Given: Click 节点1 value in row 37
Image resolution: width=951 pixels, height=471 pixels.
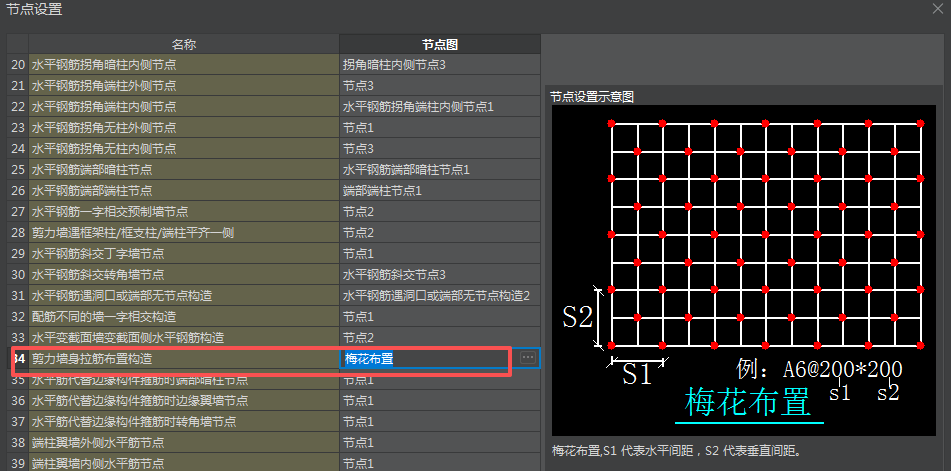Looking at the screenshot, I should pyautogui.click(x=440, y=421).
